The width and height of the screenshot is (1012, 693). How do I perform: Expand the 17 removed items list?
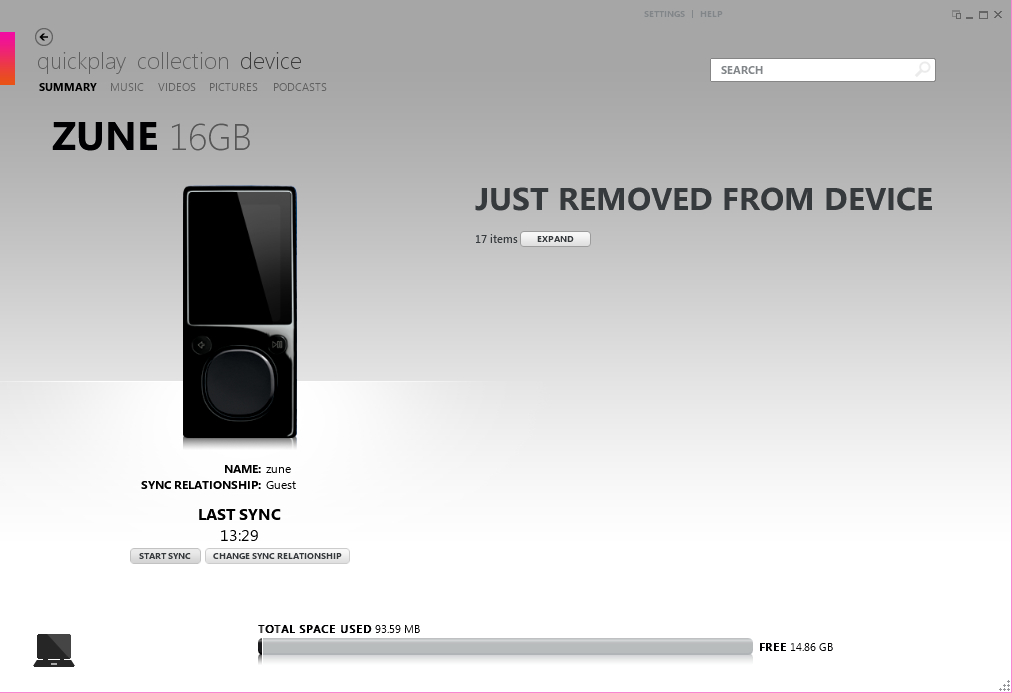(555, 239)
